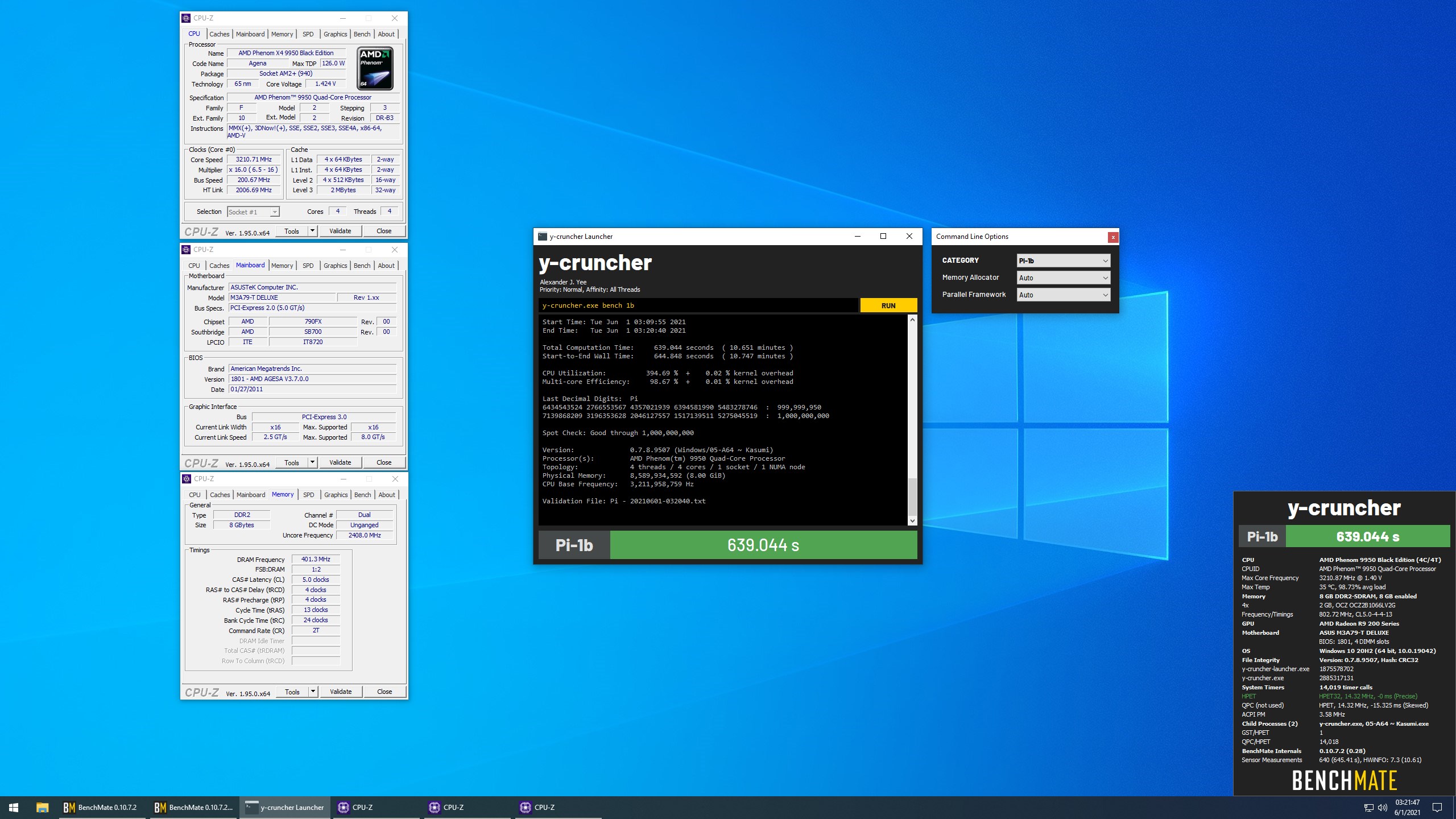Viewport: 1456px width, 819px height.
Task: Click the y-cruncher Launcher title bar icon
Action: (543, 237)
